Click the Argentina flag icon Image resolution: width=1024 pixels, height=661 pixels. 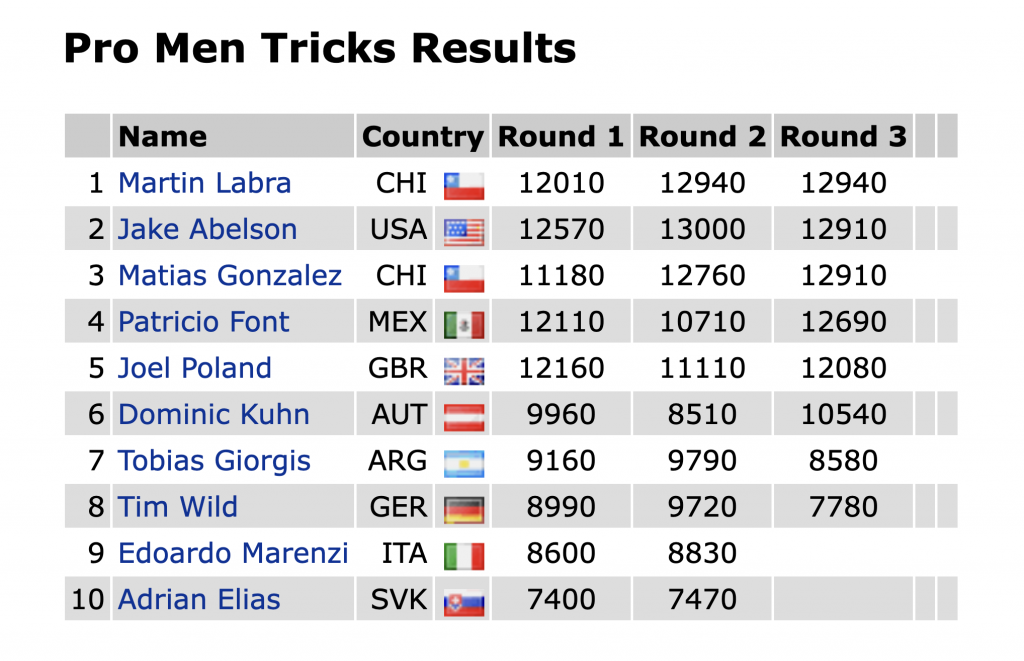(464, 464)
